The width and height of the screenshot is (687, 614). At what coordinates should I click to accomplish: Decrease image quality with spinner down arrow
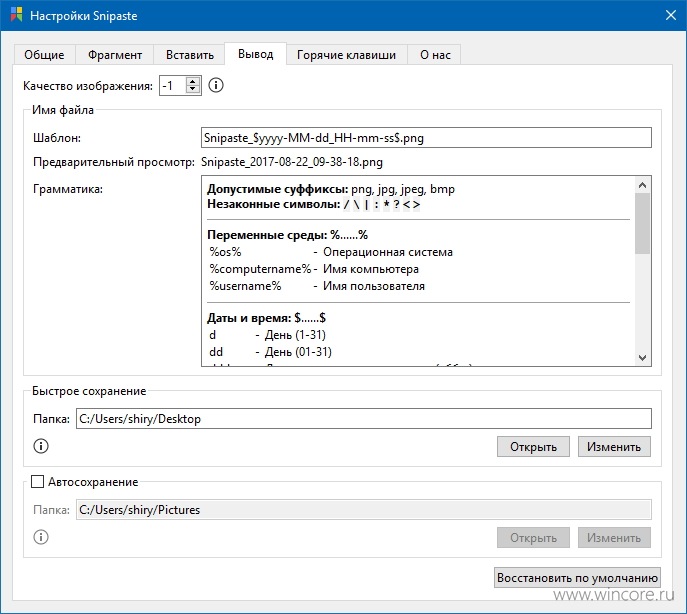click(x=193, y=89)
